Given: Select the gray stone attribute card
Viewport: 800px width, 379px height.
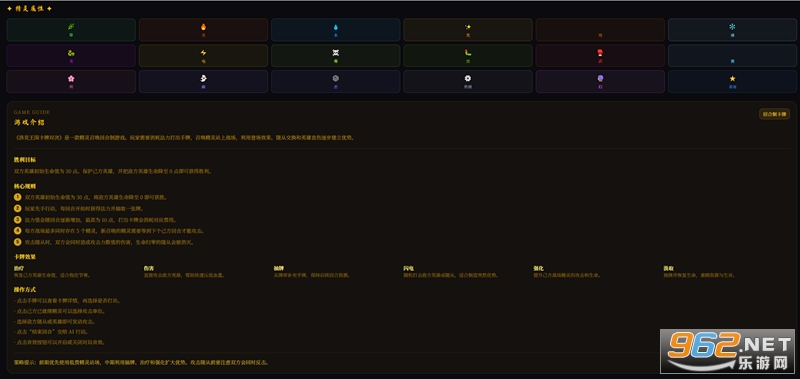Looking at the screenshot, I should [x=335, y=82].
